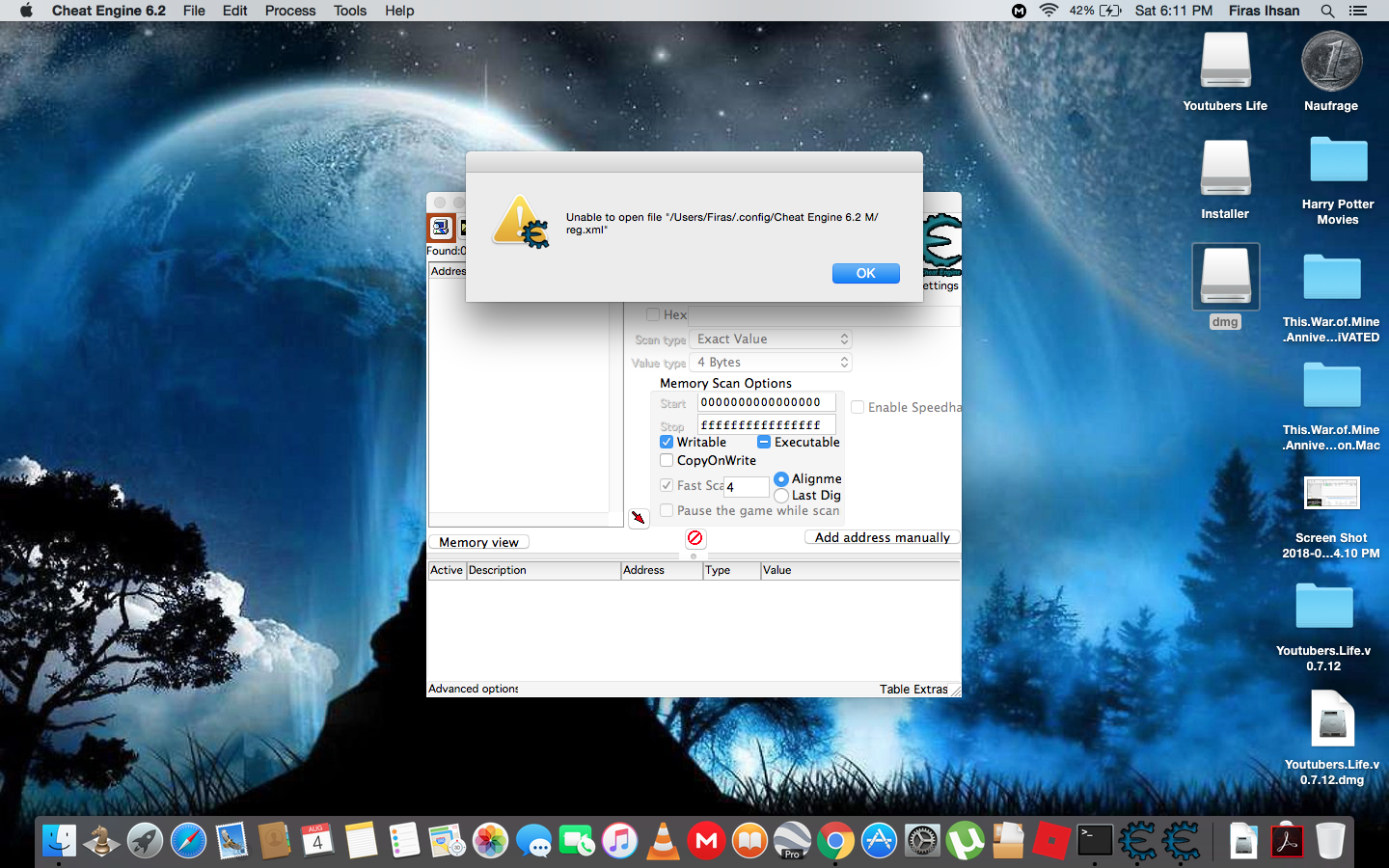Click the cancel scan prohibition icon

tap(694, 538)
